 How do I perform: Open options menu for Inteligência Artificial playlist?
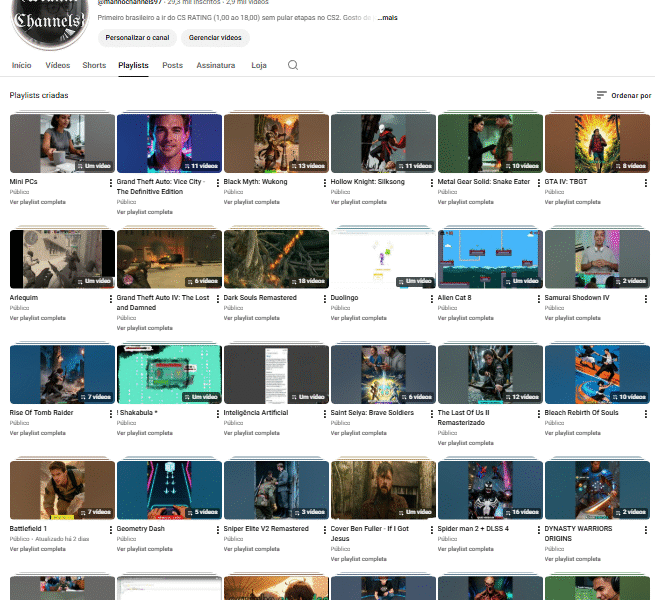pyautogui.click(x=325, y=414)
